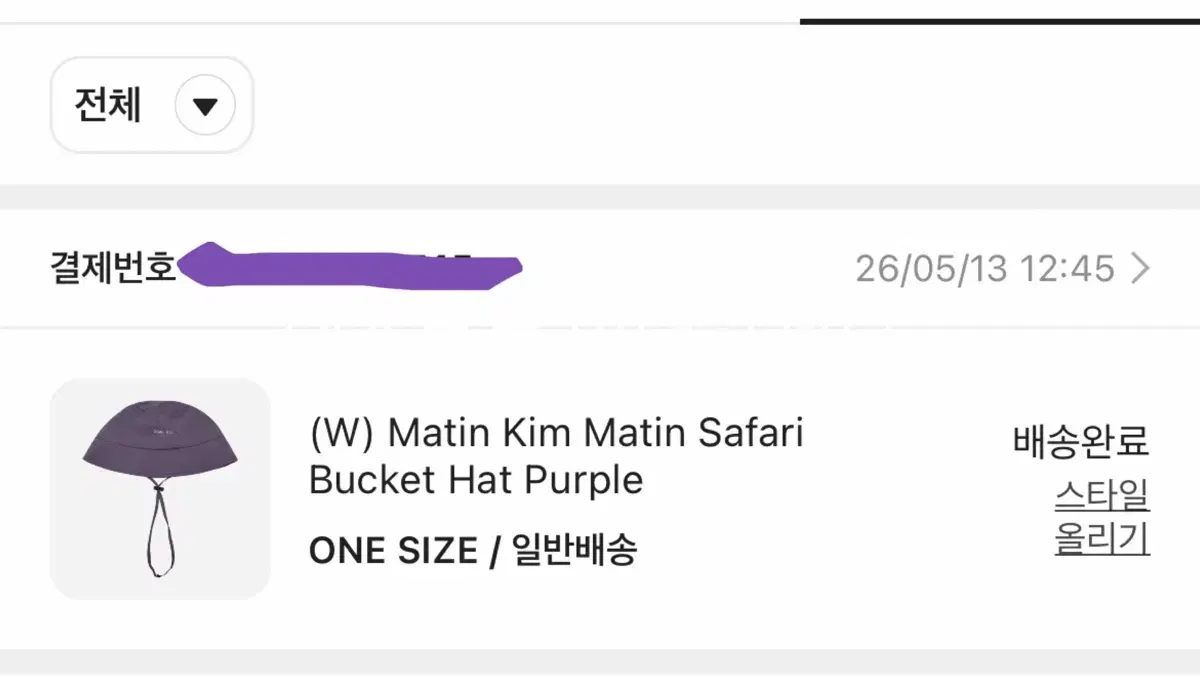The height and width of the screenshot is (677, 1200).
Task: Click the 스타일 link text
Action: [x=1102, y=495]
